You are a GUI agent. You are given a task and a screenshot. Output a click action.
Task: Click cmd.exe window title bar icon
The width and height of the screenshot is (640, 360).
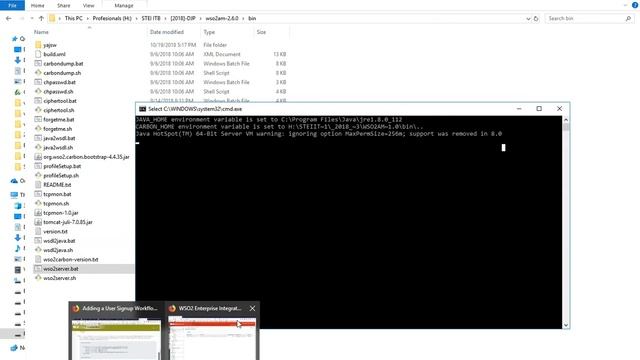pyautogui.click(x=142, y=109)
